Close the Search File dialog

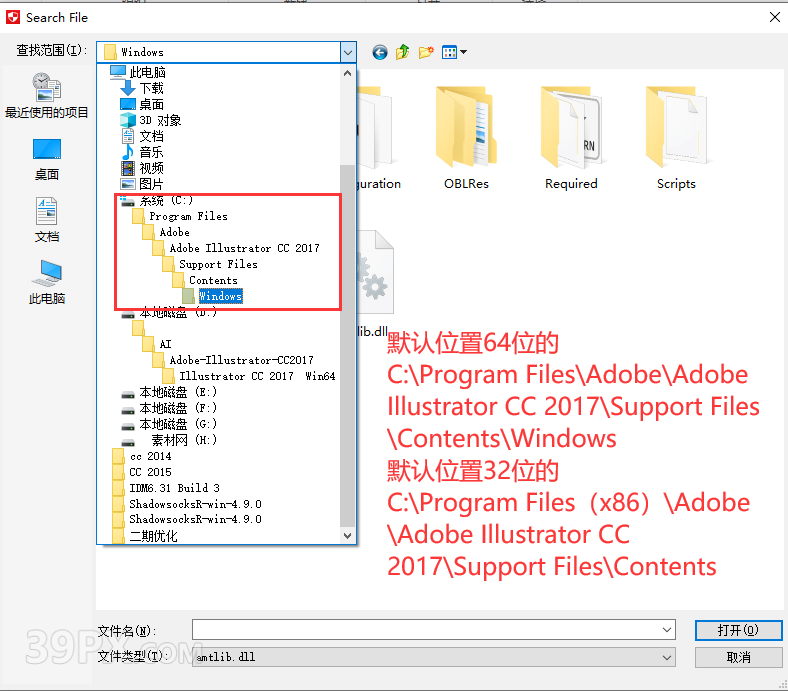pos(774,17)
